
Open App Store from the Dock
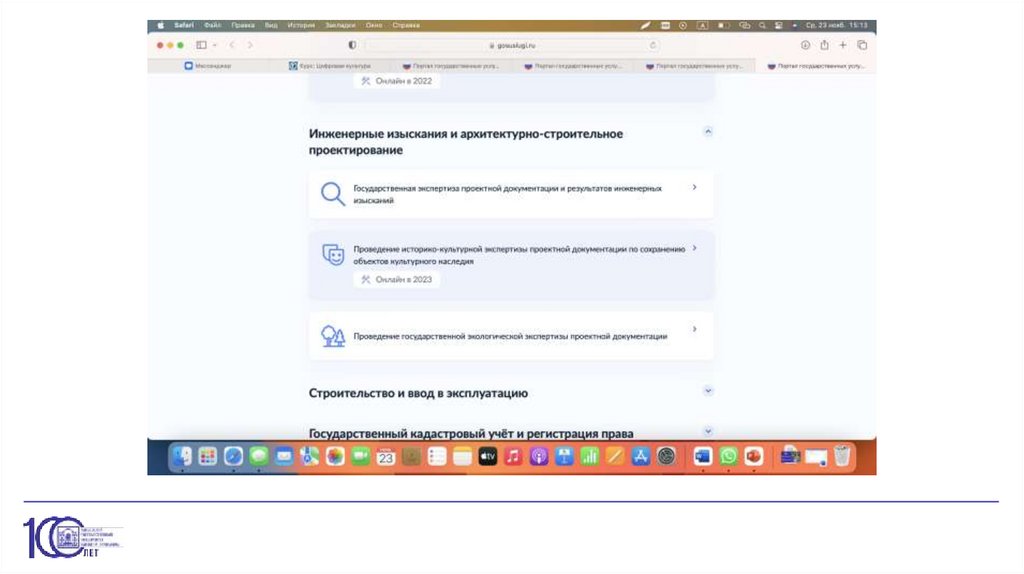point(641,456)
